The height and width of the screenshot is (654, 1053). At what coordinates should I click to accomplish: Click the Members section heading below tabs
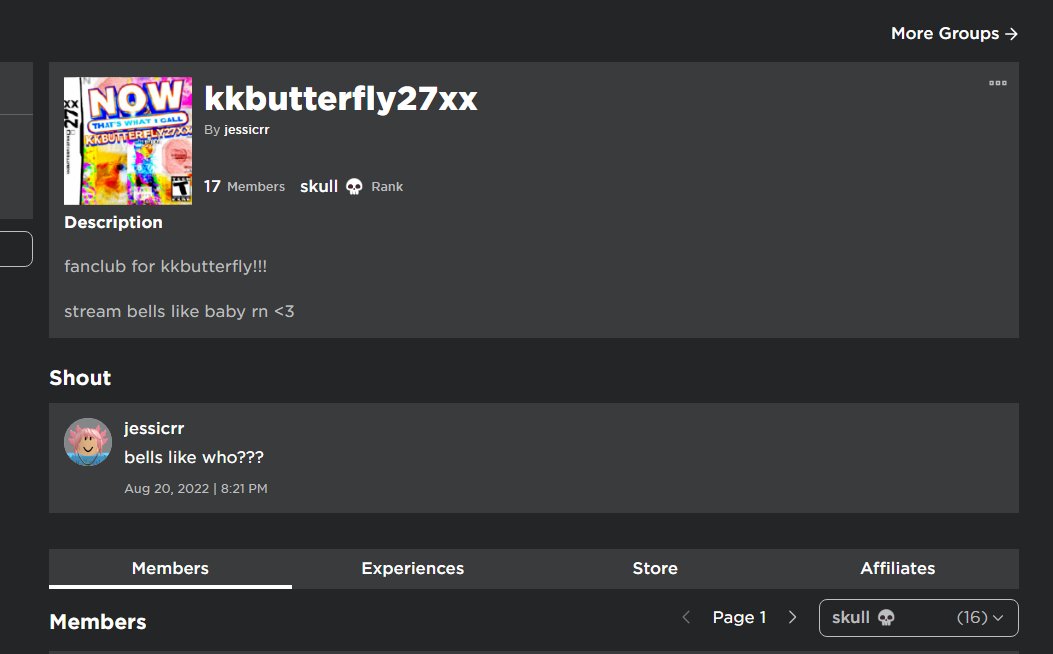coord(98,622)
